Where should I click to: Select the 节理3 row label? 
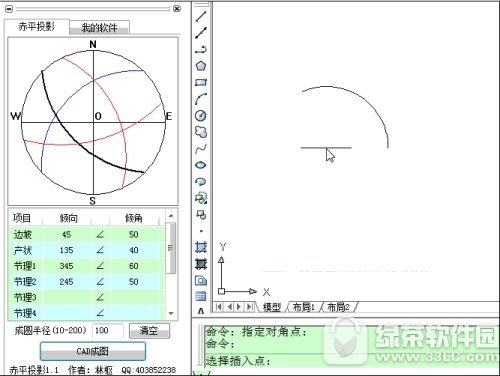tap(25, 297)
